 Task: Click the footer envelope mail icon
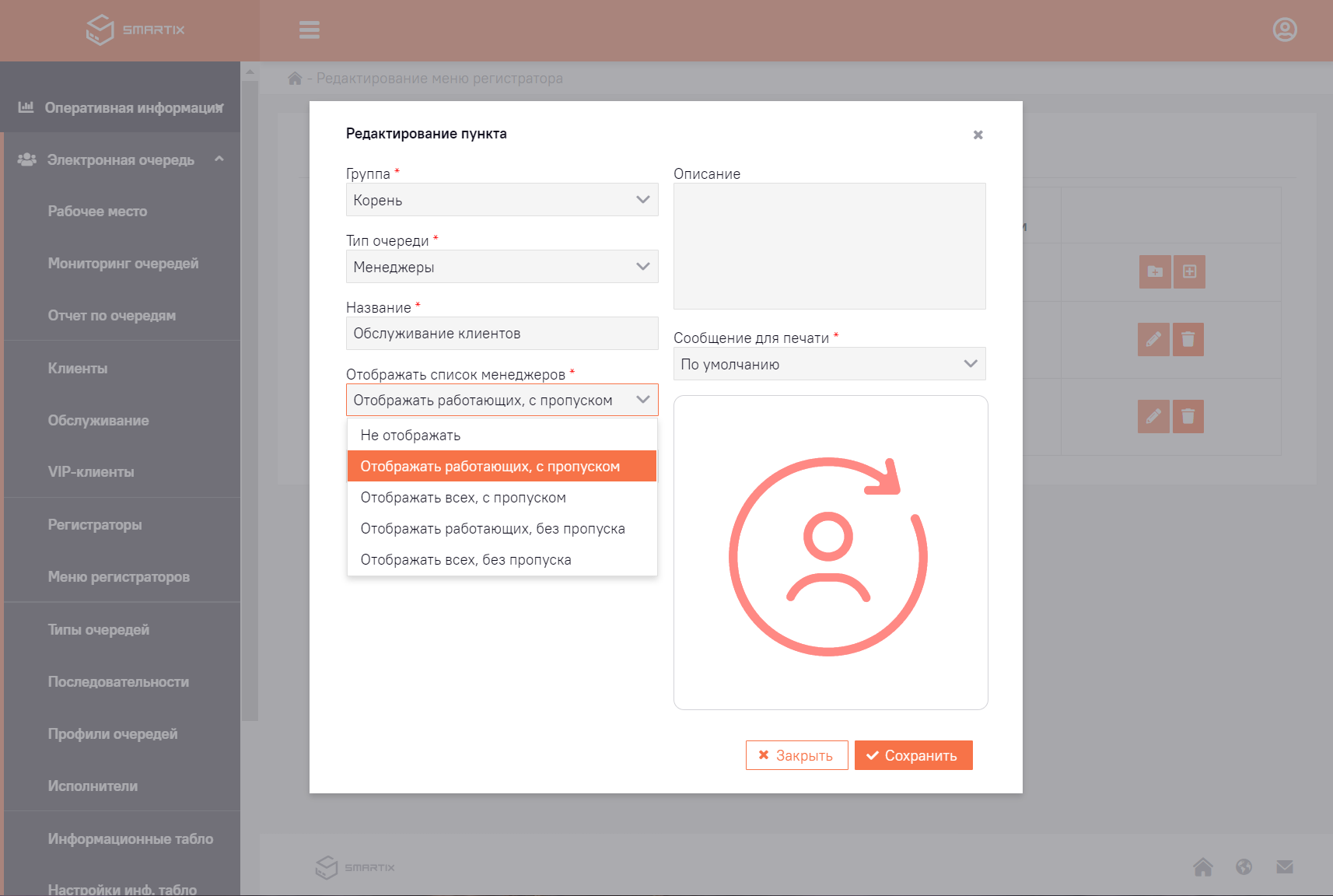[x=1285, y=866]
